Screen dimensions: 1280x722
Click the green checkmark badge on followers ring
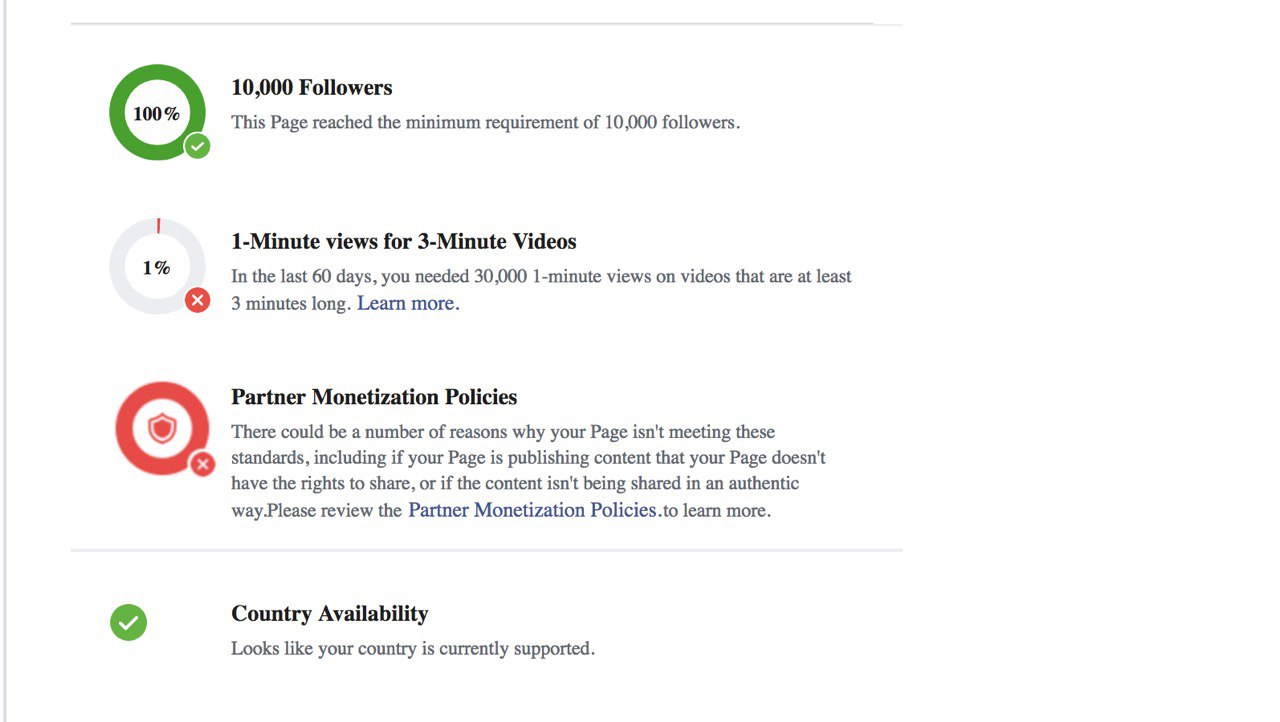click(x=197, y=146)
